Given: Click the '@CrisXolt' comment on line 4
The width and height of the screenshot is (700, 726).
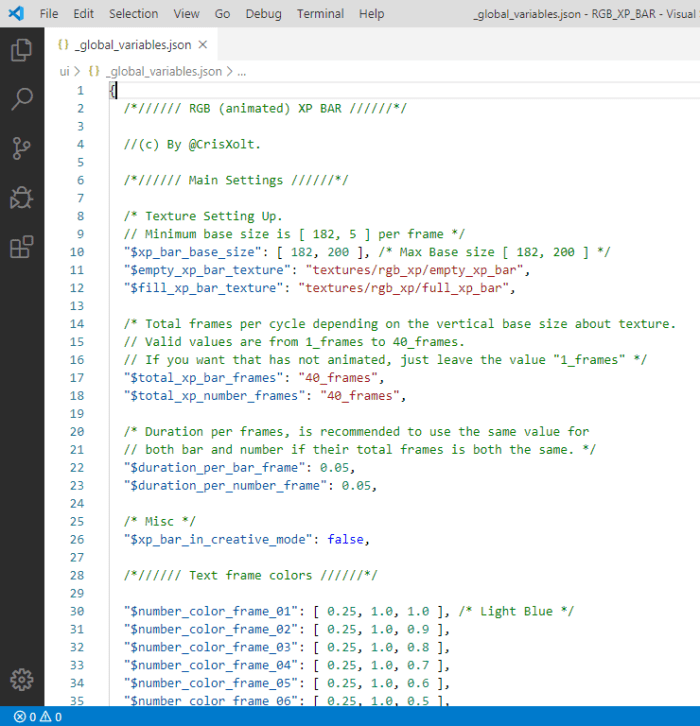Looking at the screenshot, I should click(225, 144).
